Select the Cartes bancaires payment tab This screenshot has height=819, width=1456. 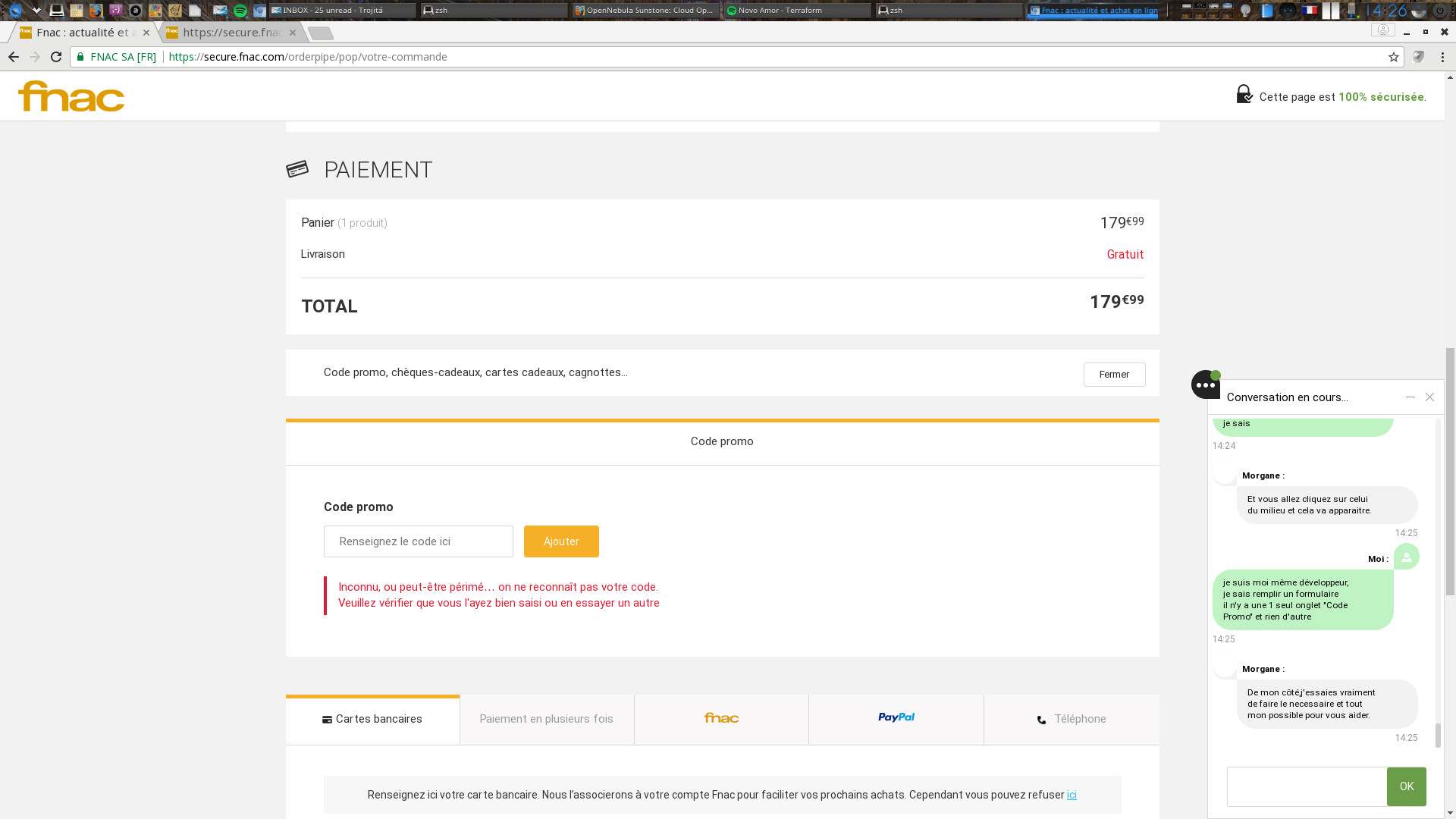(x=372, y=719)
